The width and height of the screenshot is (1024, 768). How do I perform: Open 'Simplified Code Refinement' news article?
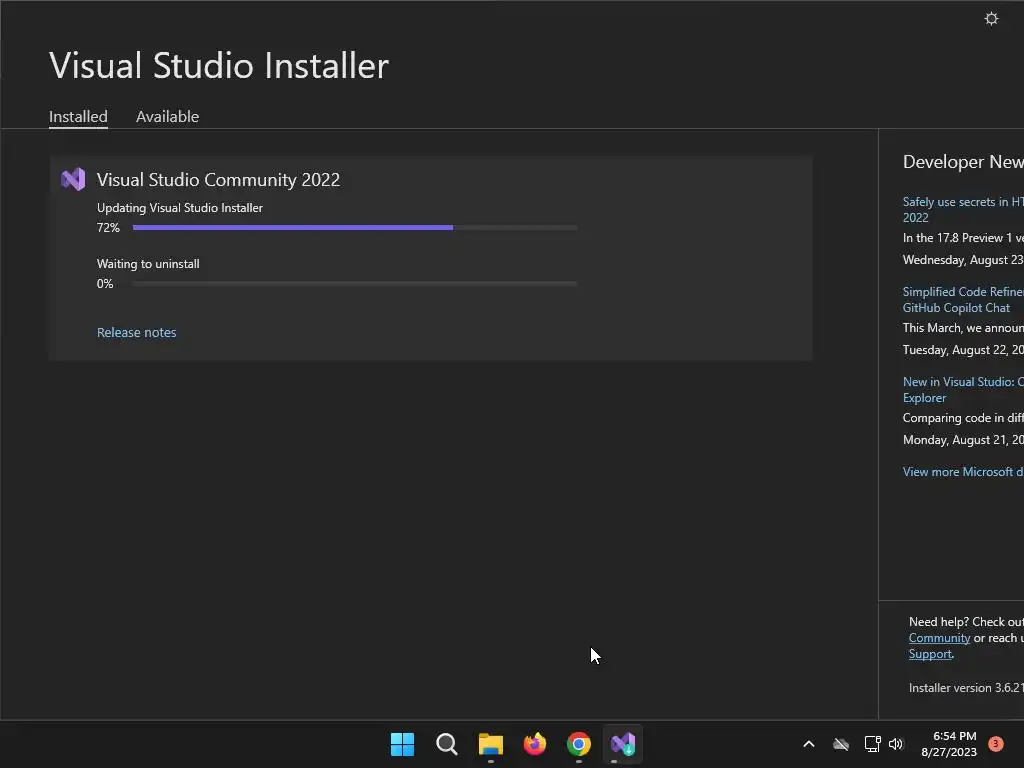click(963, 300)
